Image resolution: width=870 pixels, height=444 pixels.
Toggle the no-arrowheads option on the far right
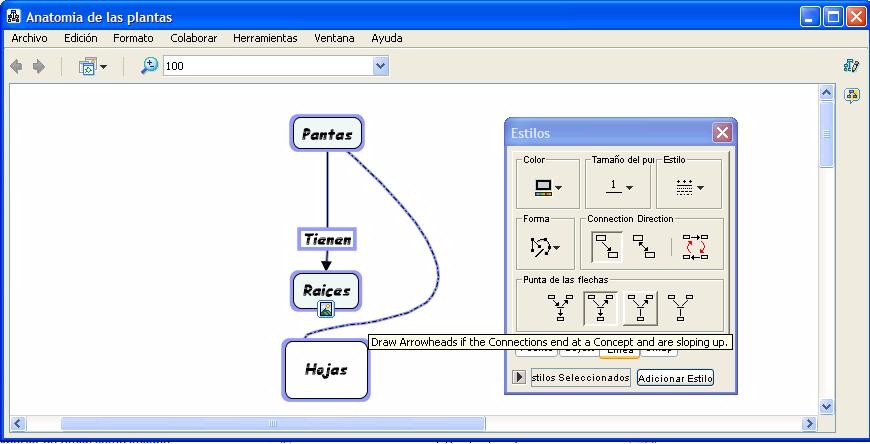click(x=680, y=306)
